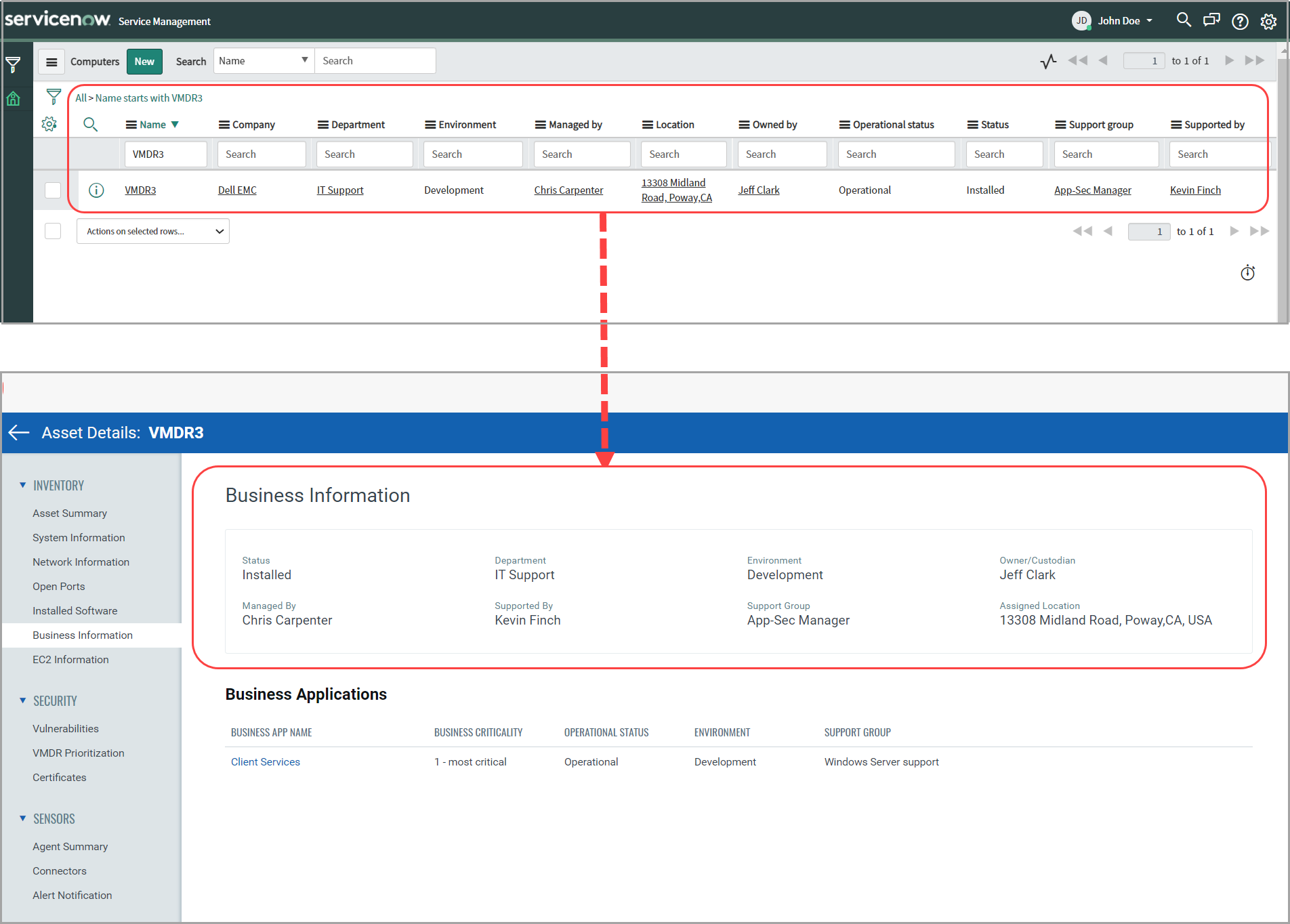Open Network Information in sidebar
This screenshot has height=924, width=1290.
coord(81,562)
